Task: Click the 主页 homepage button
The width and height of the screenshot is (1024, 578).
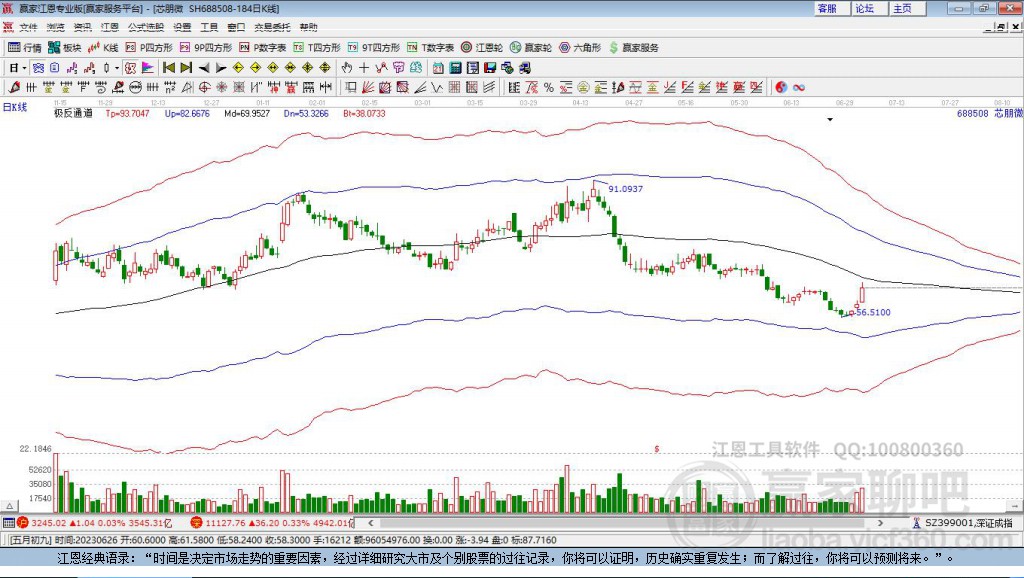Action: pos(908,8)
